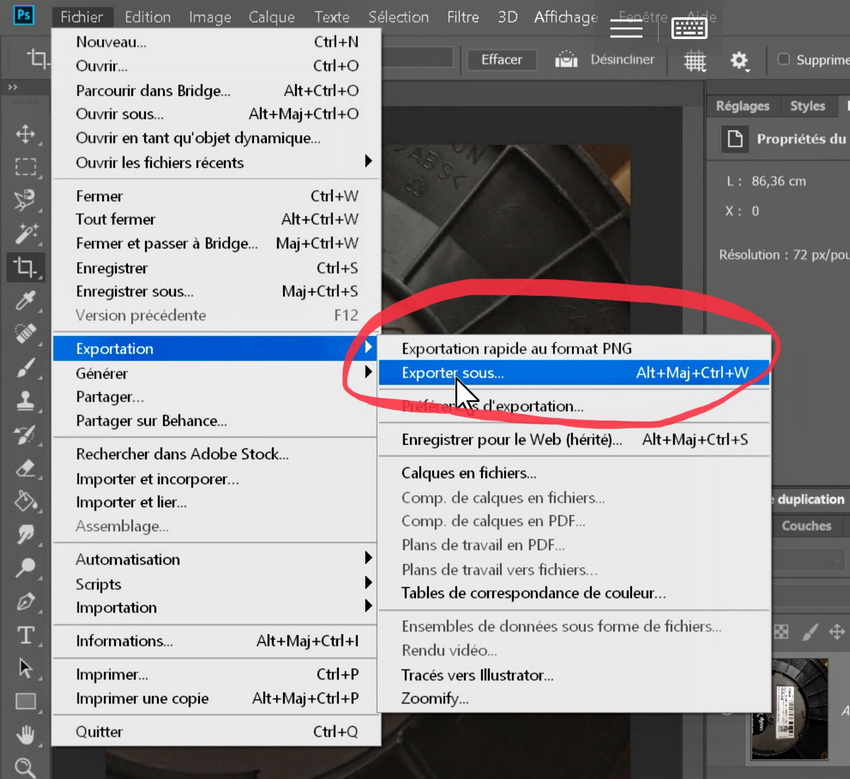Screen dimensions: 850x779
Task: Switch to the Réglages tab
Action: coord(742,106)
